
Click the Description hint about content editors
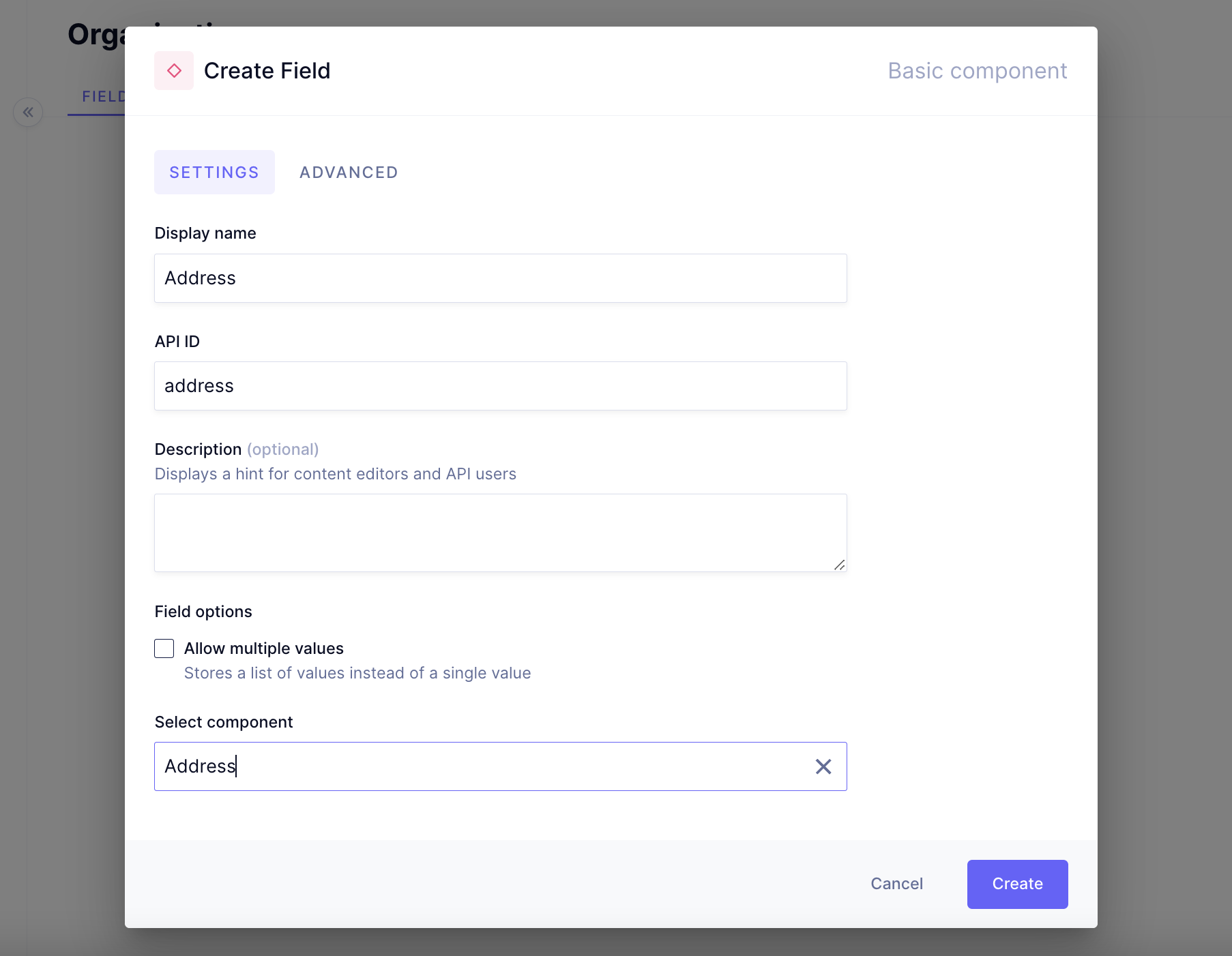tap(335, 474)
